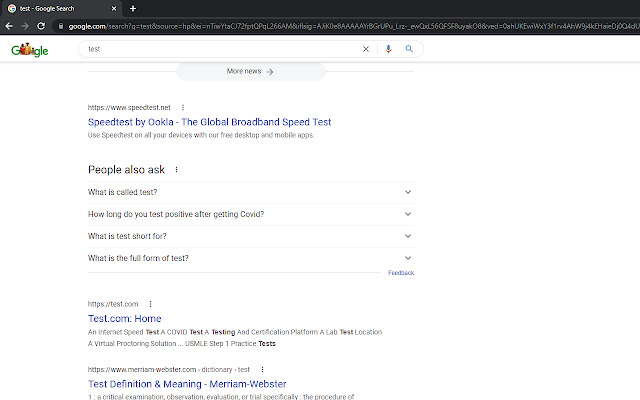Image resolution: width=640 pixels, height=400 pixels.
Task: Click the browser back arrow
Action: click(x=9, y=26)
